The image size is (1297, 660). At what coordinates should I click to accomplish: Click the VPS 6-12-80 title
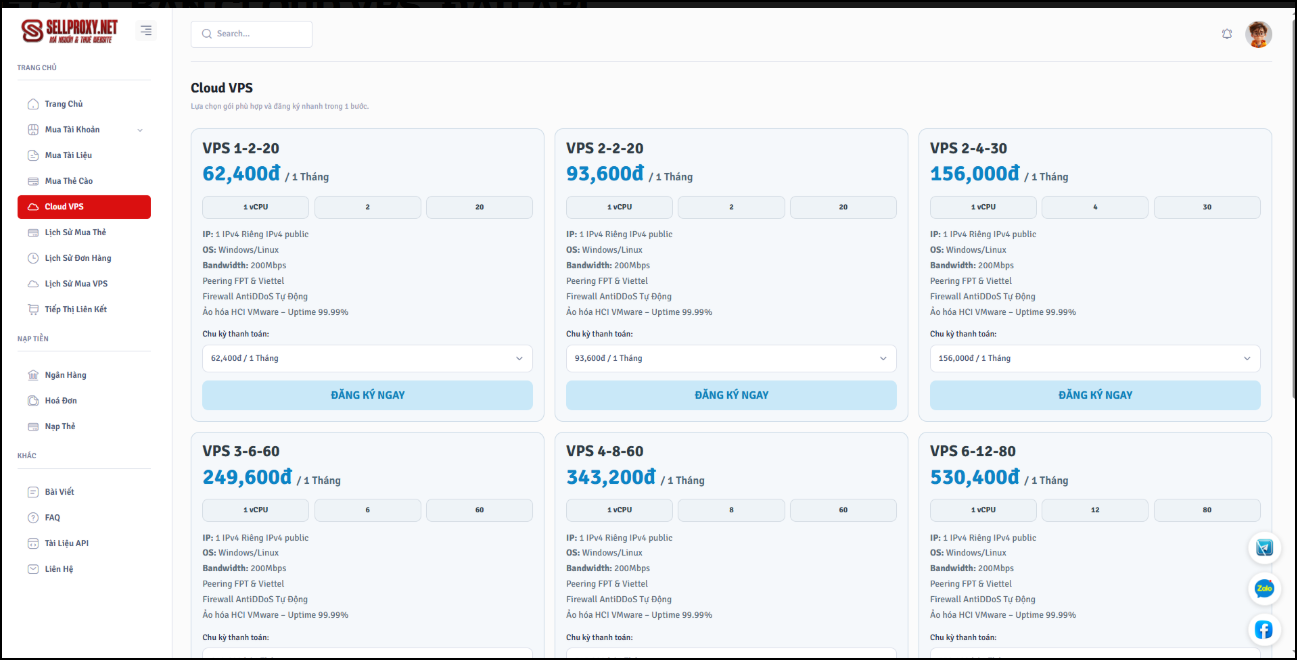973,452
